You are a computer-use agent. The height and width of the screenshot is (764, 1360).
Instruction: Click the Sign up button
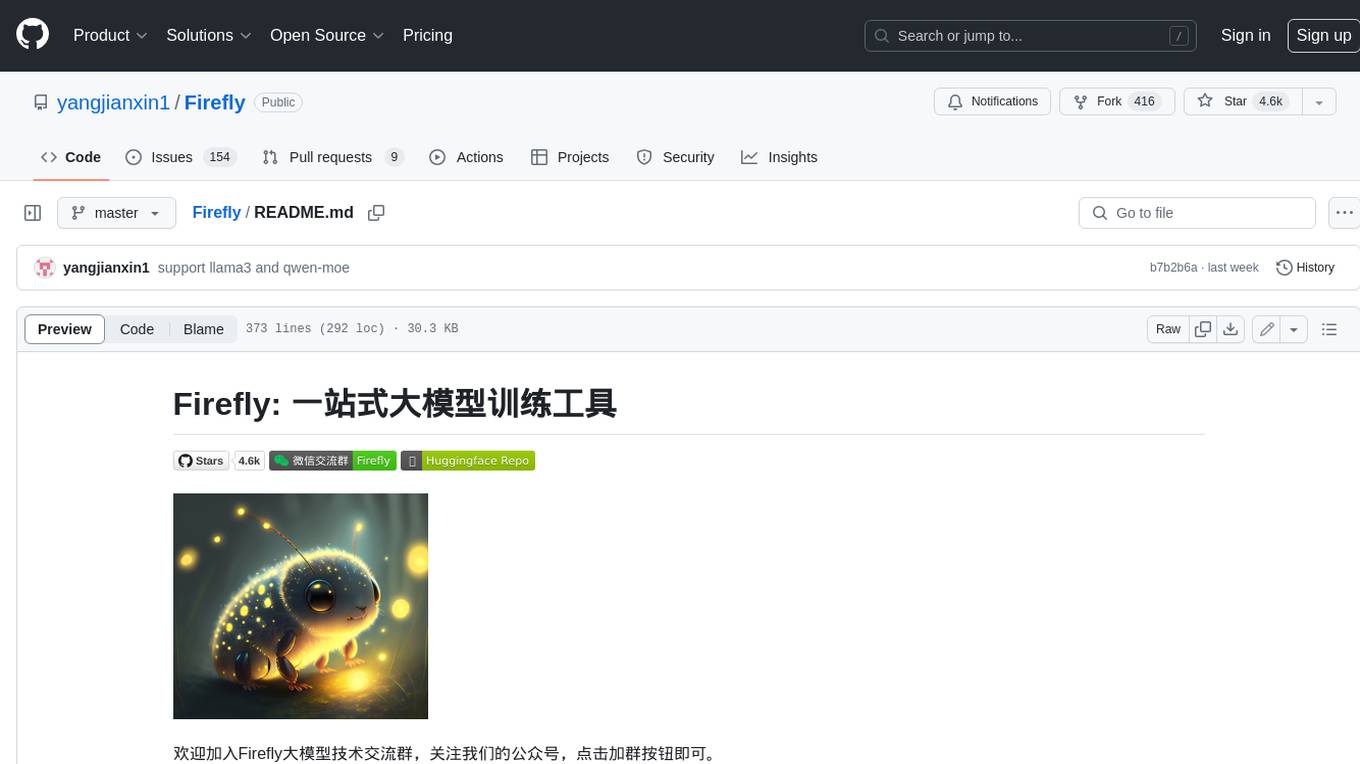coord(1323,35)
